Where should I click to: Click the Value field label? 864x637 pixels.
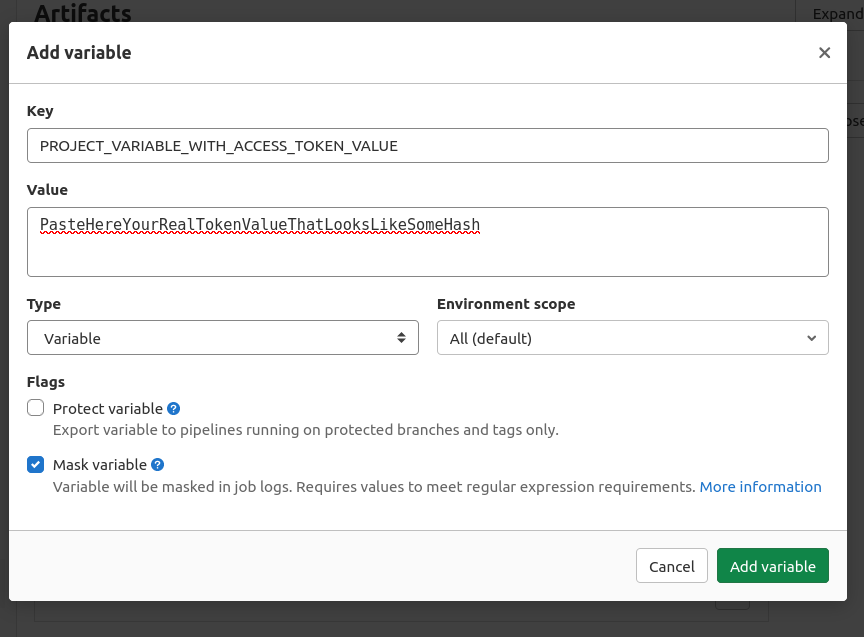click(47, 190)
